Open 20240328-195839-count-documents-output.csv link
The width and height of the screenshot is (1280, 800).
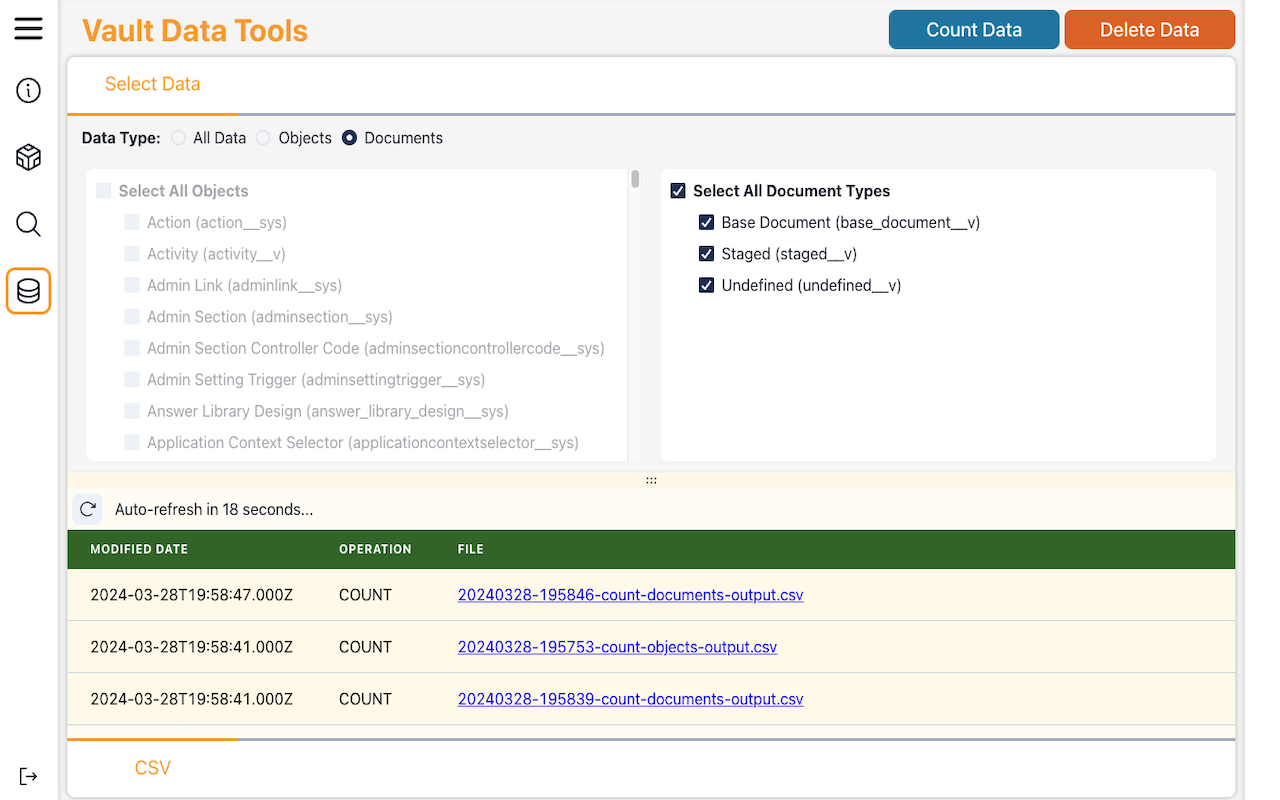(x=631, y=699)
